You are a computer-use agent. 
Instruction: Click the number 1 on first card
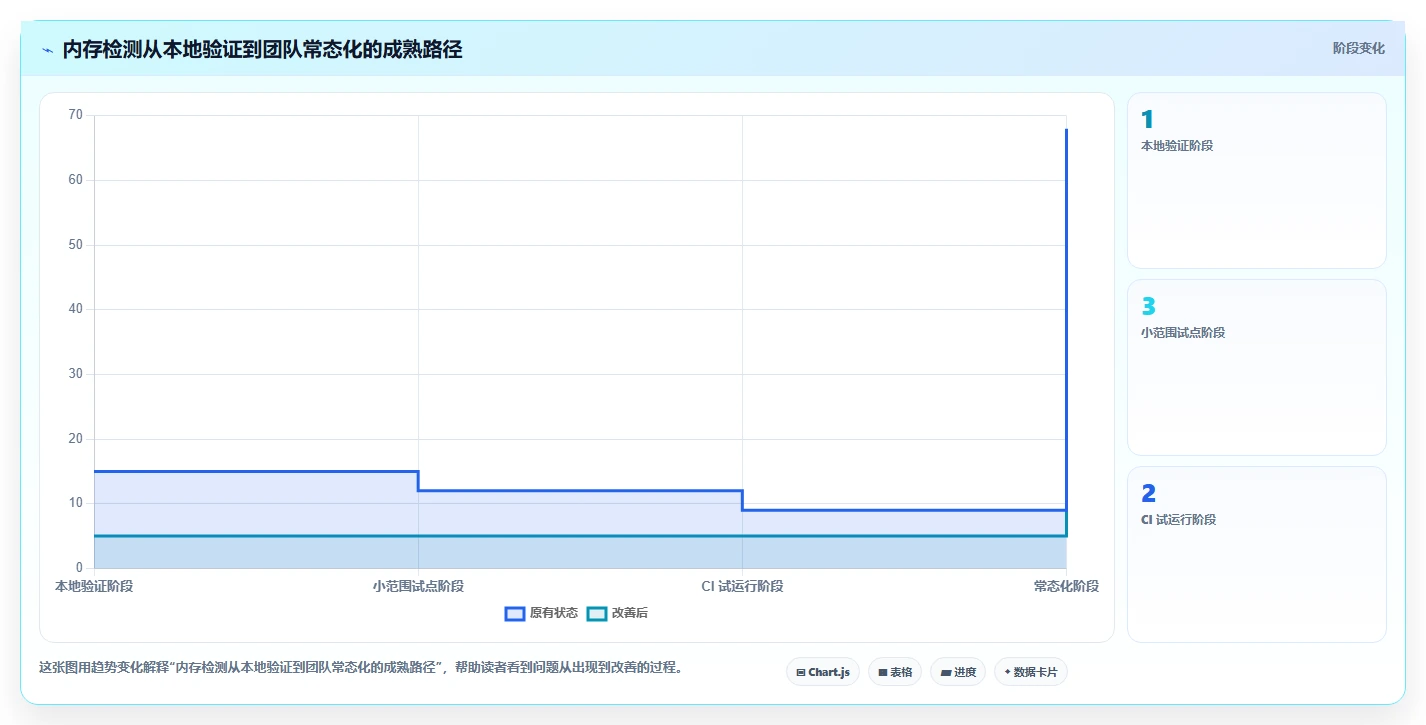coord(1147,119)
